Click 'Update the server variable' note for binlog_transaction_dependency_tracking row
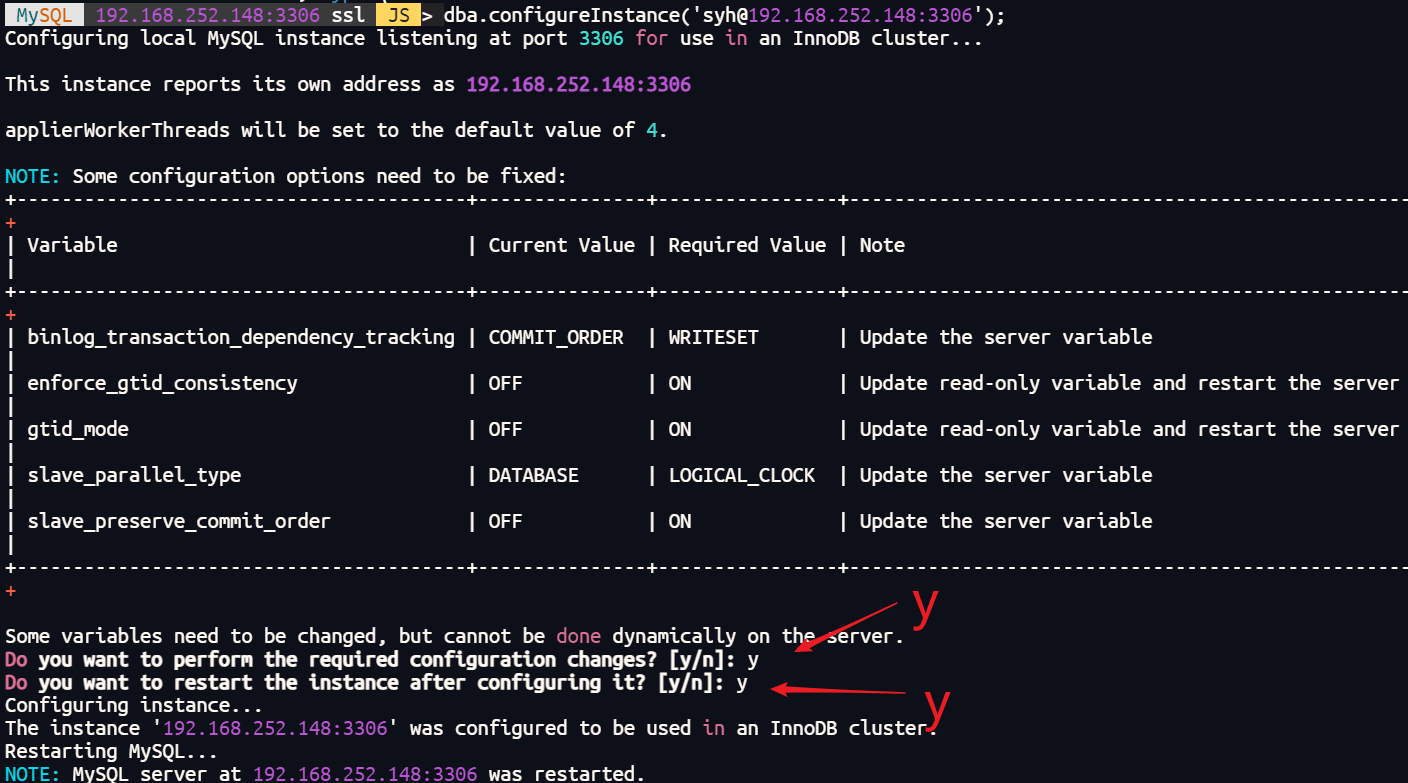 1006,337
